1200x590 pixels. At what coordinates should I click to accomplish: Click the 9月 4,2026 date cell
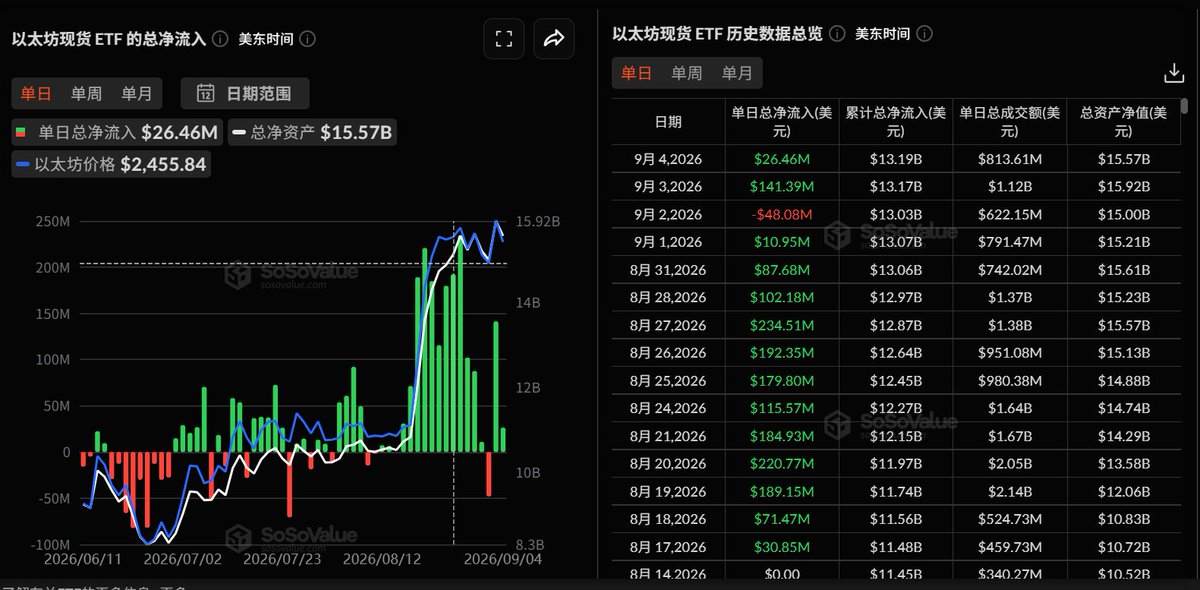[x=668, y=159]
